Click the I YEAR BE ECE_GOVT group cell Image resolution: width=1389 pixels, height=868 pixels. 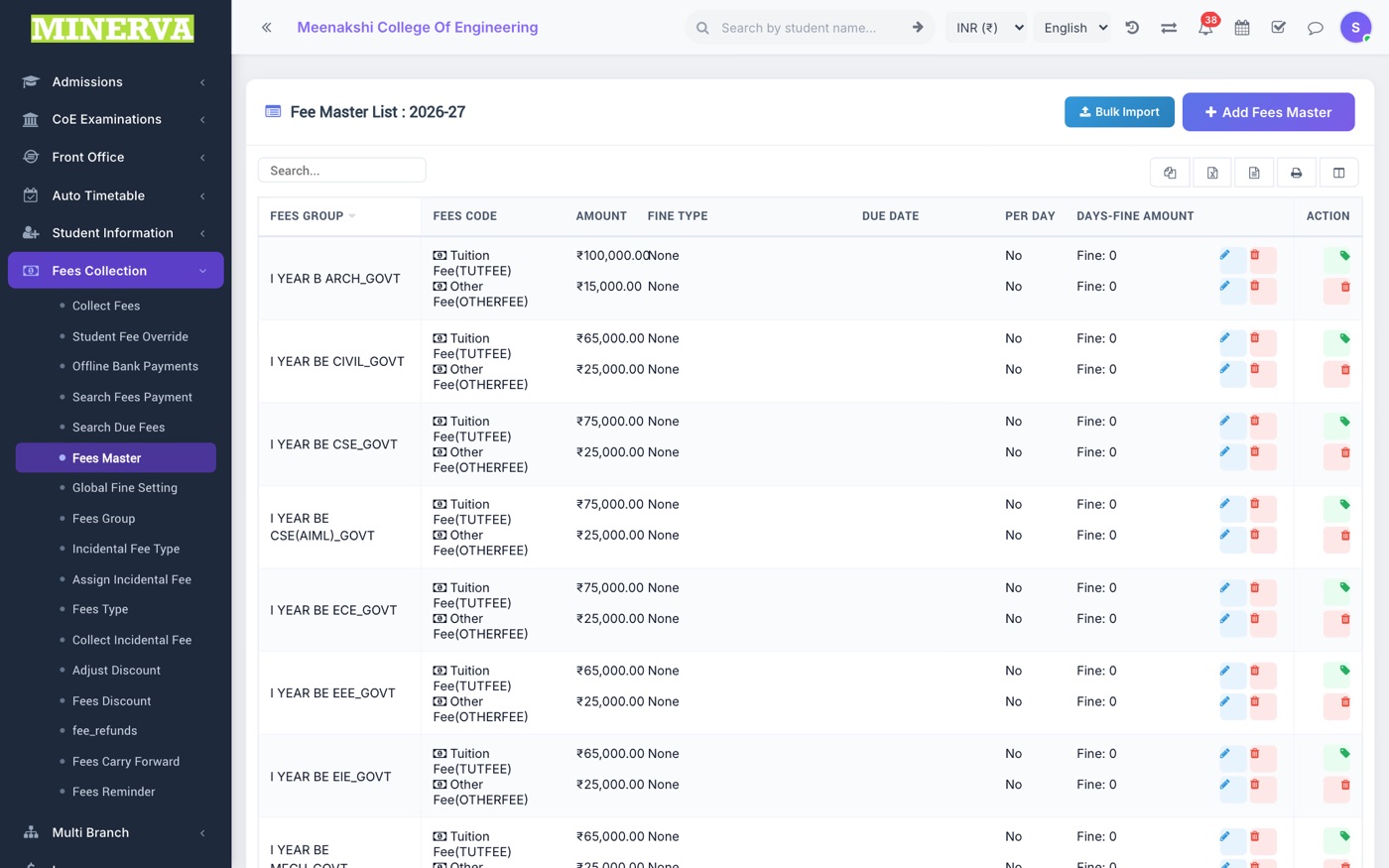click(339, 610)
